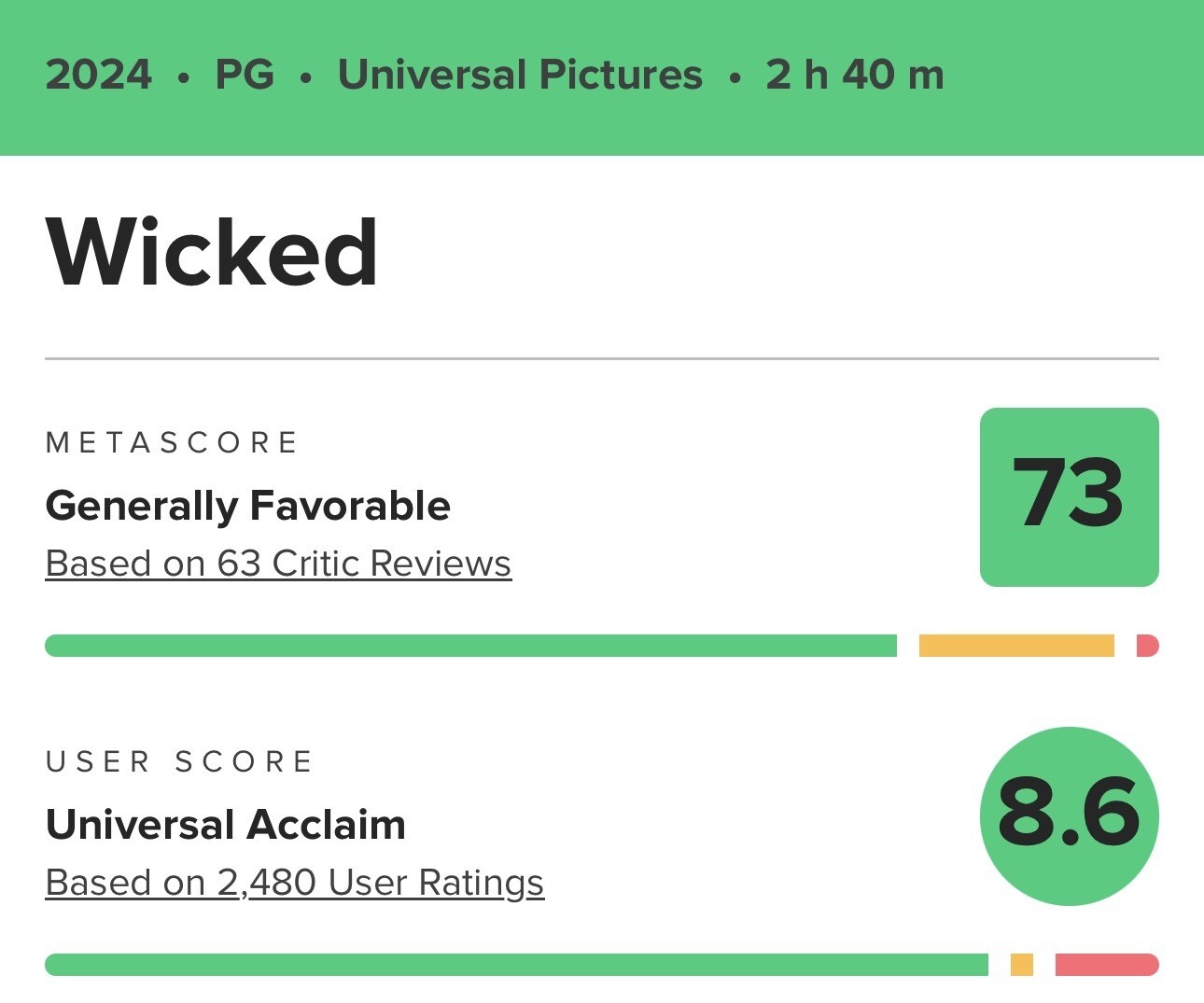Click the Generally Favorable text

point(247,506)
